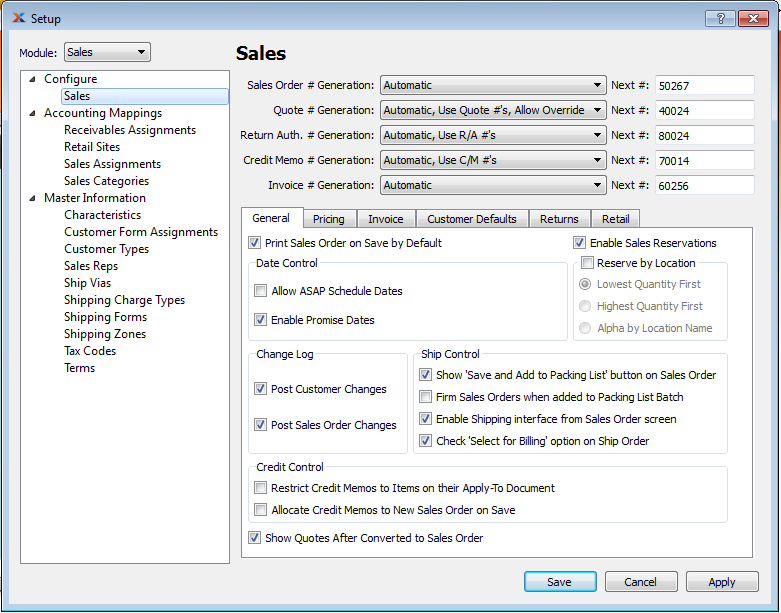
Task: Check Reserve by Location option
Action: pos(588,263)
